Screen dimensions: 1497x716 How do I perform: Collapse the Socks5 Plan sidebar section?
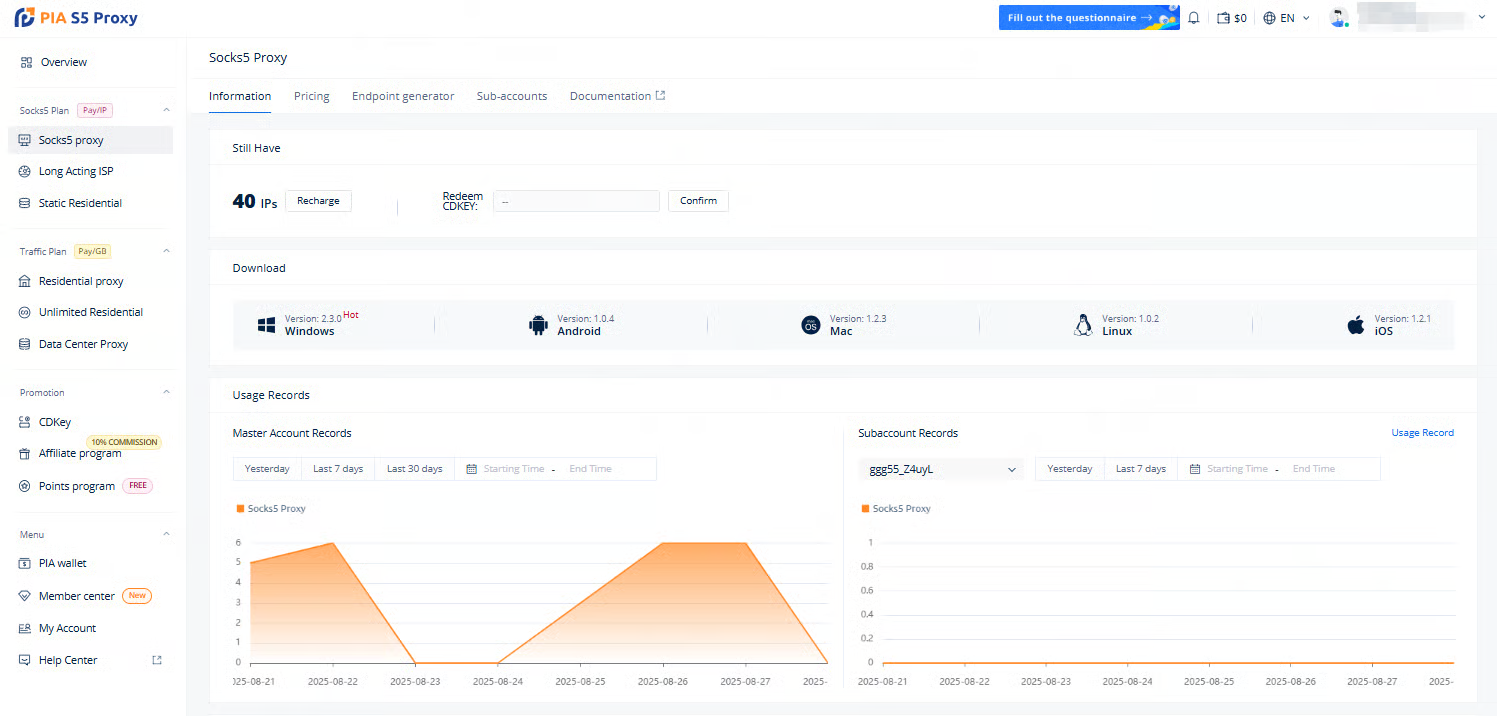[x=166, y=110]
